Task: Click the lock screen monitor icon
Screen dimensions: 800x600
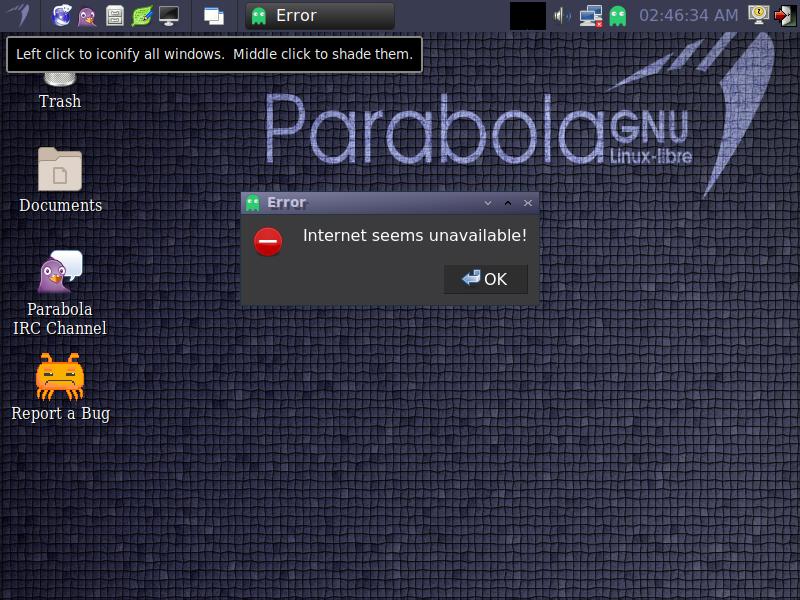Action: coord(759,15)
